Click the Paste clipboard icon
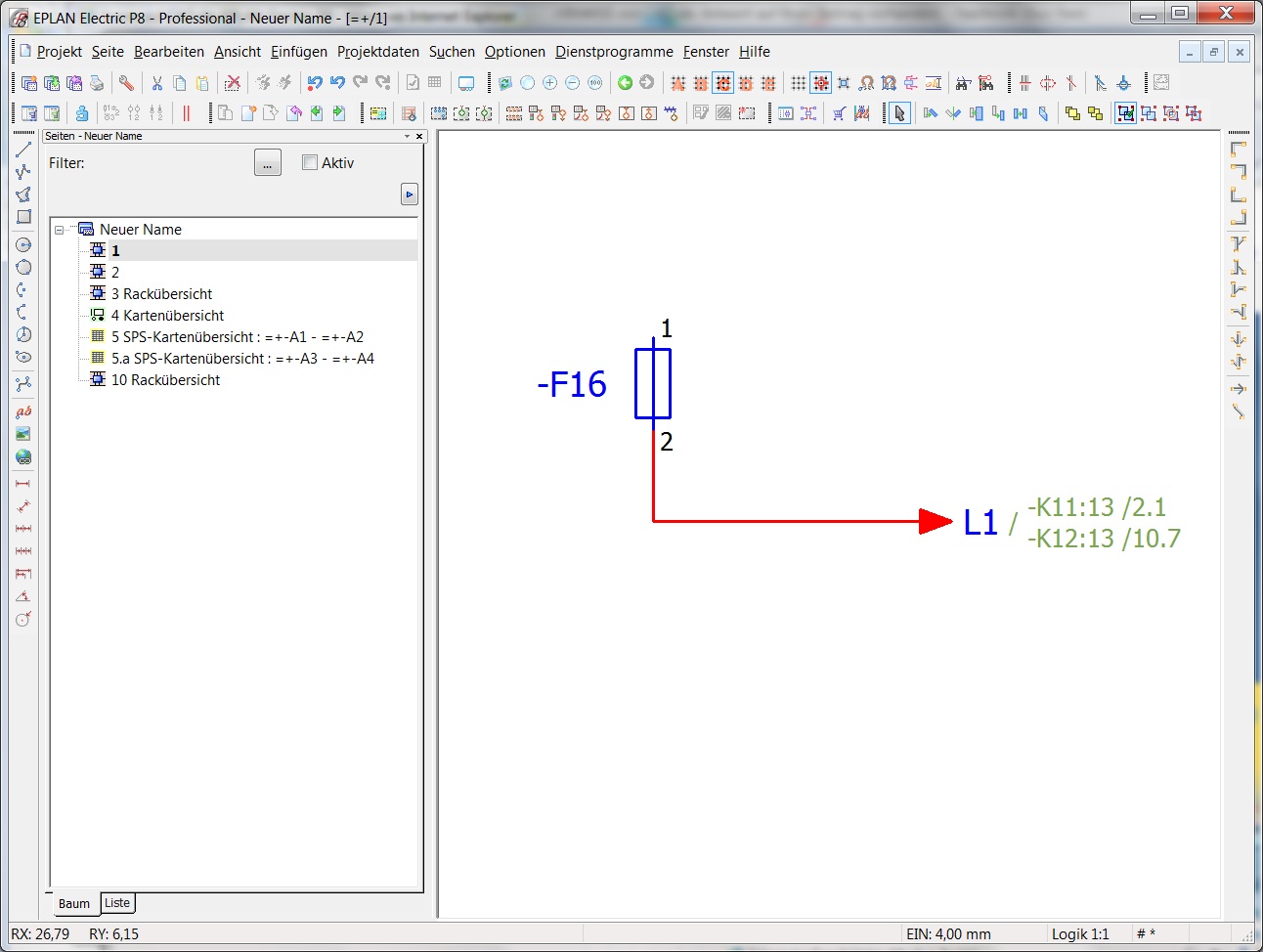This screenshot has height=952, width=1263. coord(202,83)
